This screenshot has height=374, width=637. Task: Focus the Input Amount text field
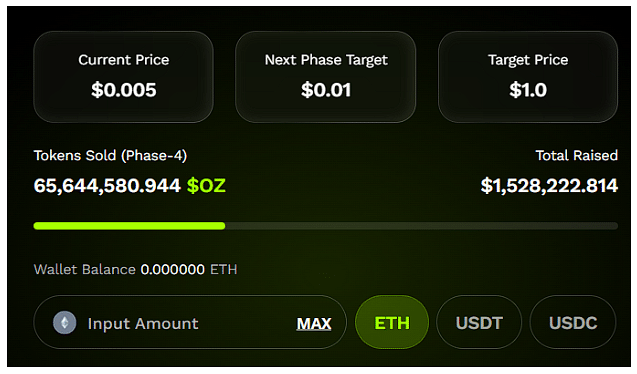coord(190,322)
